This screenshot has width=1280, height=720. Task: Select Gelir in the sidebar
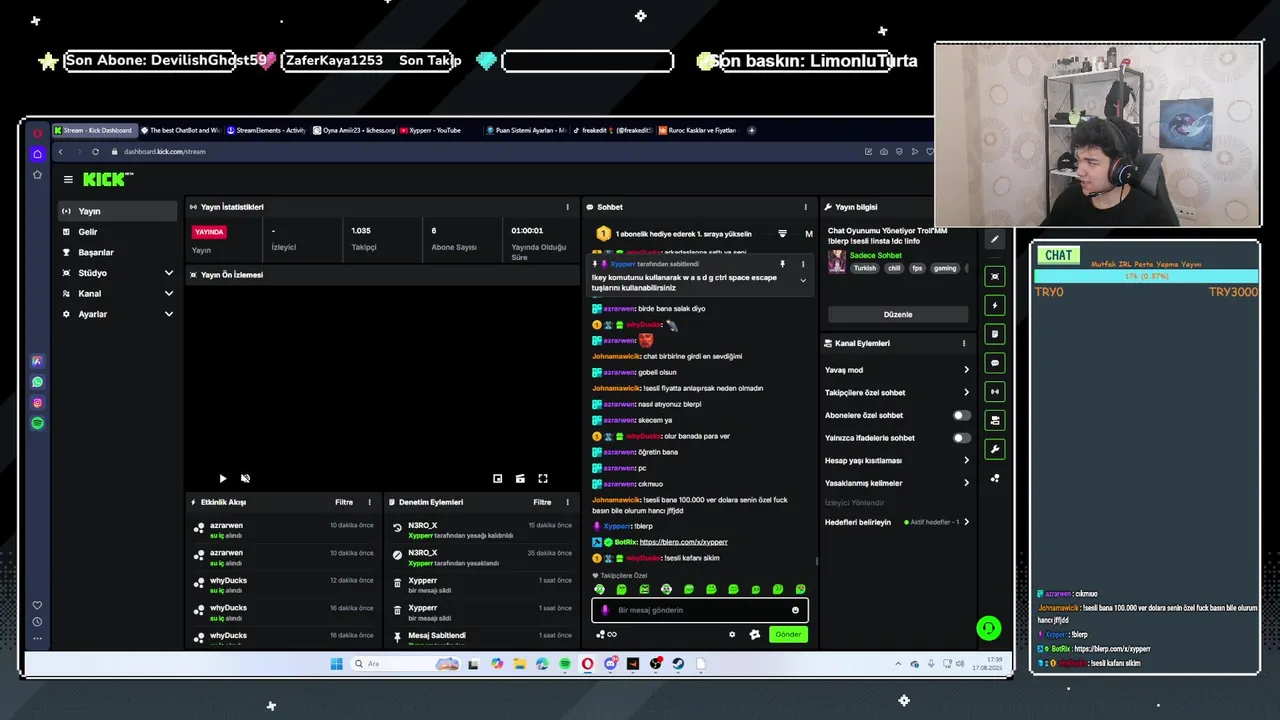(x=117, y=232)
